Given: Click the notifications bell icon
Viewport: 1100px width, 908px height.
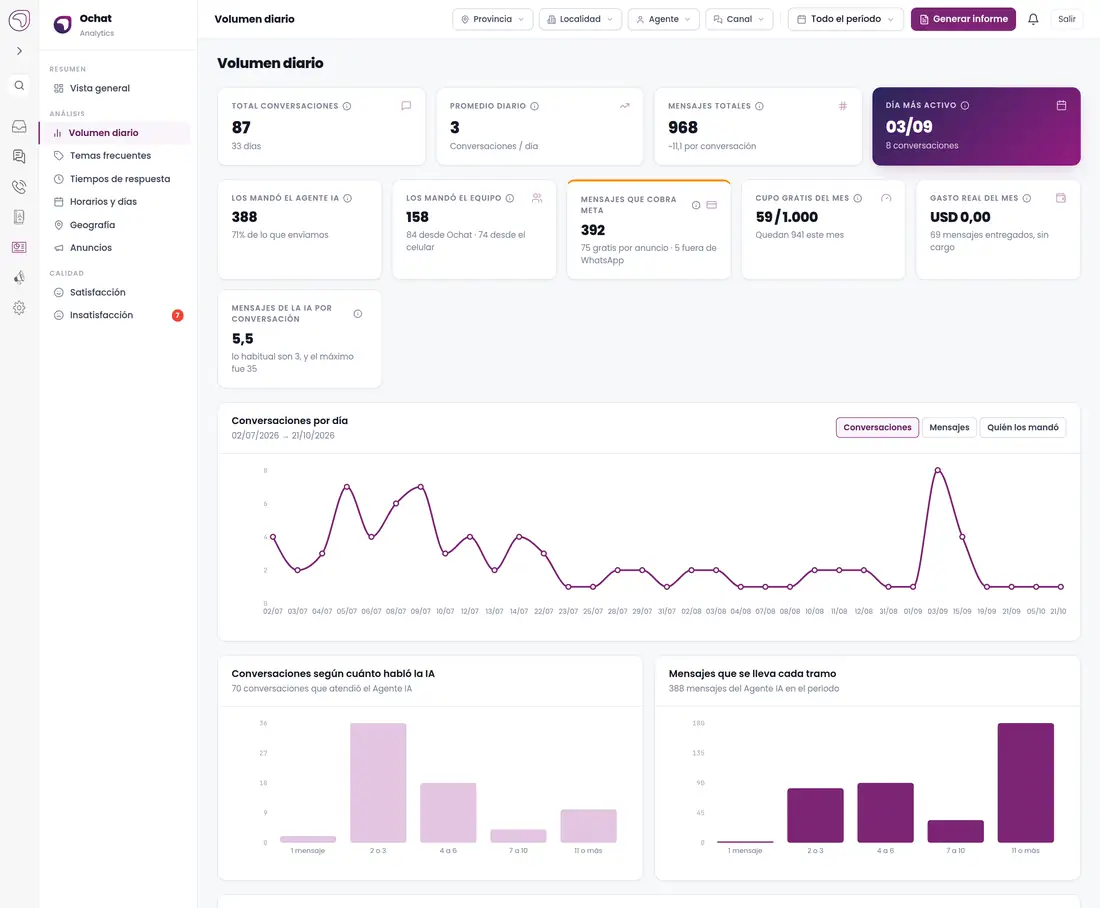Looking at the screenshot, I should [1033, 19].
